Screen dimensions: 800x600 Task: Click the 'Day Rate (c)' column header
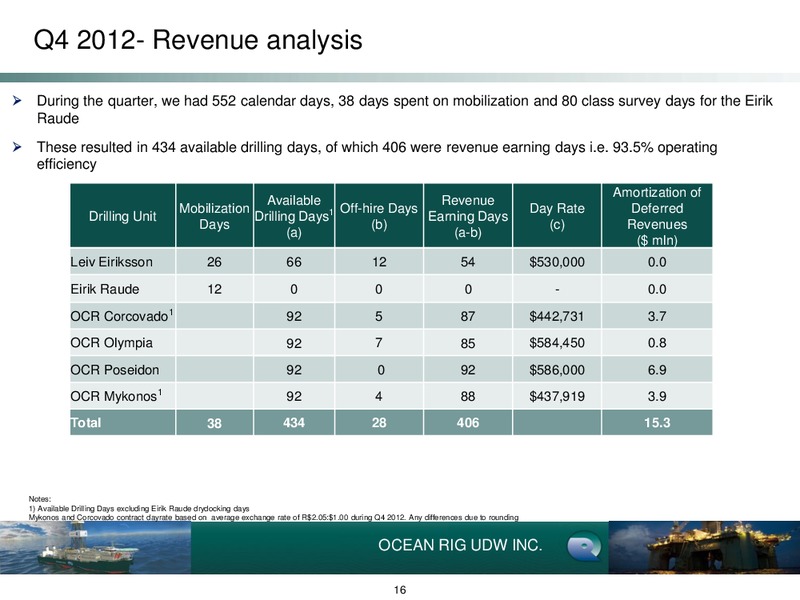tap(557, 216)
